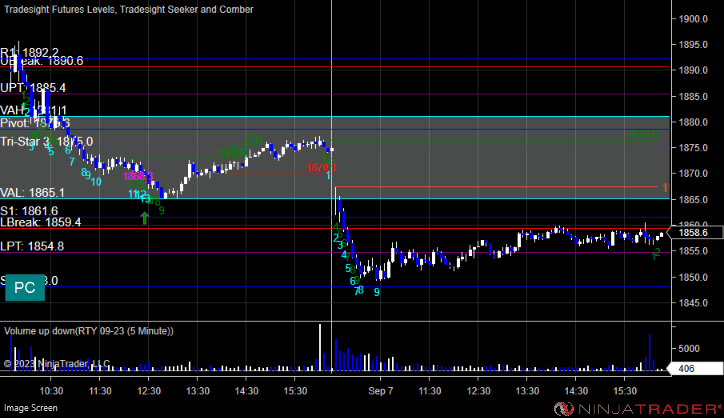Click the 1880.0 price axis label
724x418 pixels.
click(693, 122)
